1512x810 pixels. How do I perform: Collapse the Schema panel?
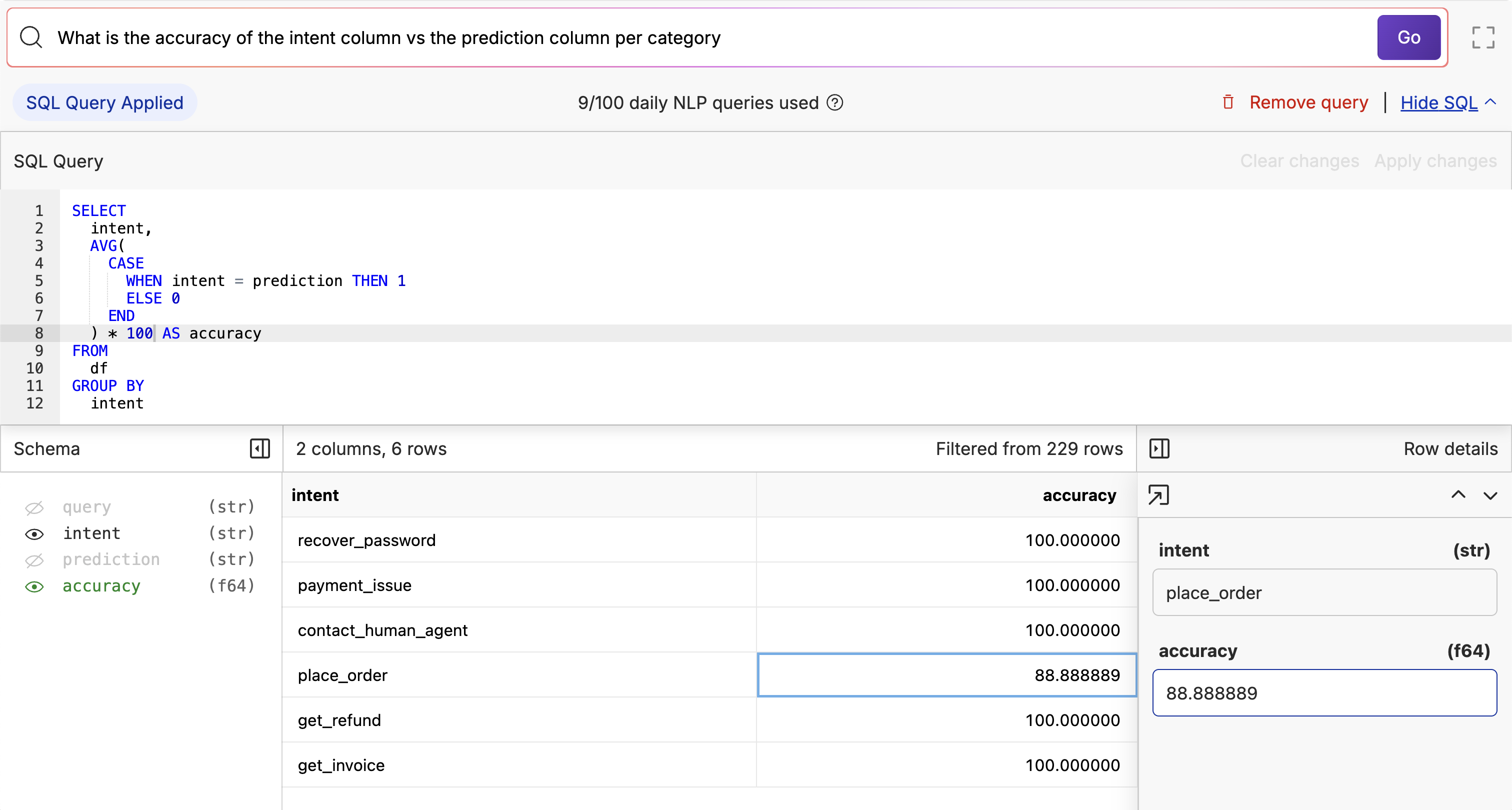click(x=259, y=449)
